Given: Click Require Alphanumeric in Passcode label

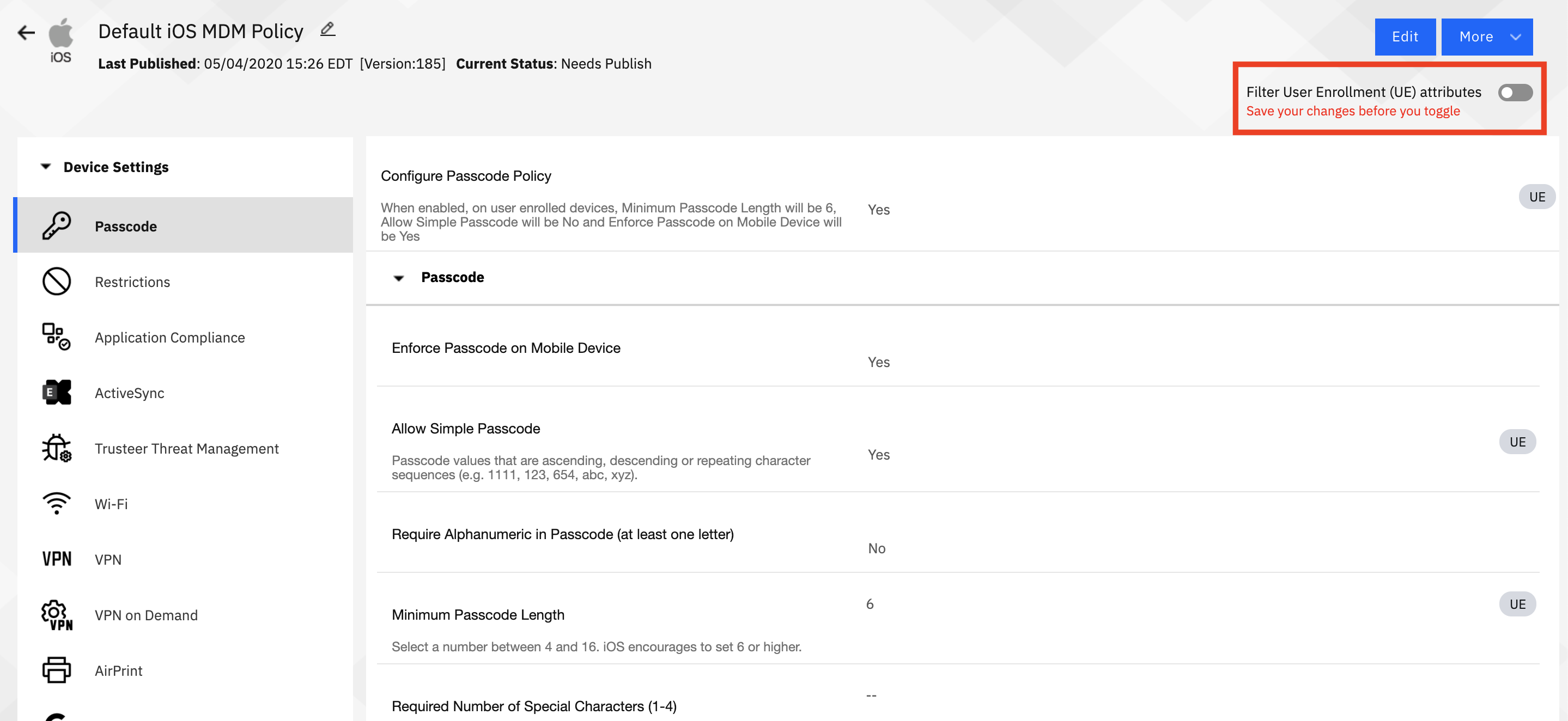Looking at the screenshot, I should coord(562,534).
